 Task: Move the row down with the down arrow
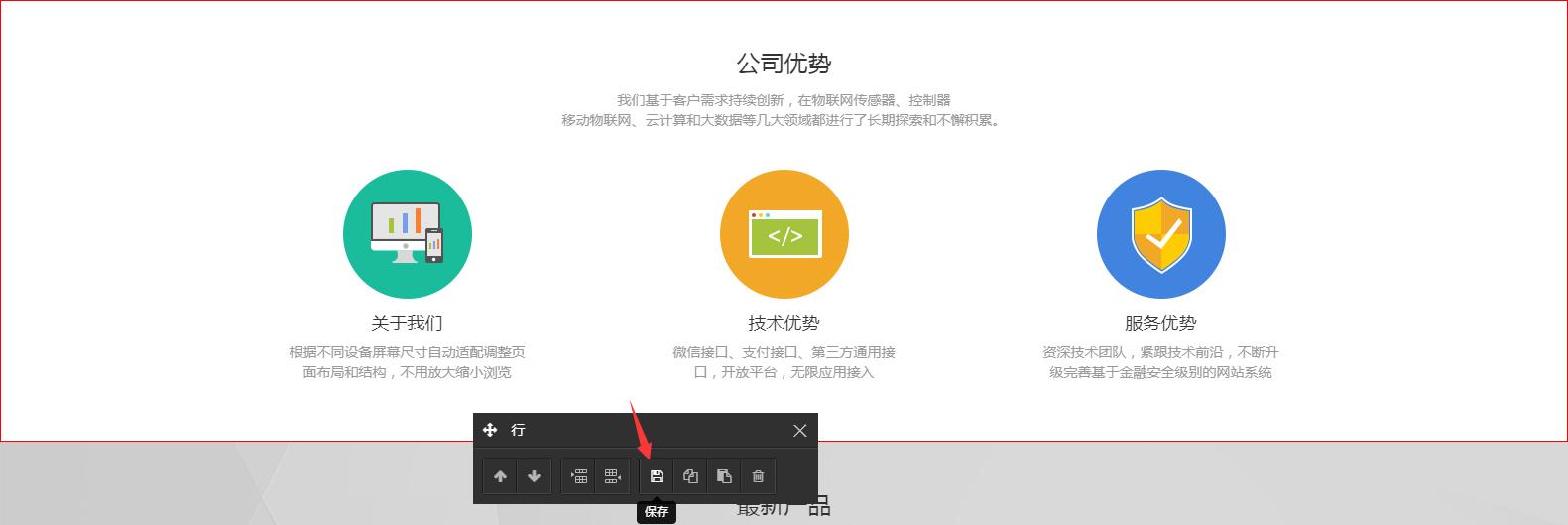pyautogui.click(x=534, y=476)
